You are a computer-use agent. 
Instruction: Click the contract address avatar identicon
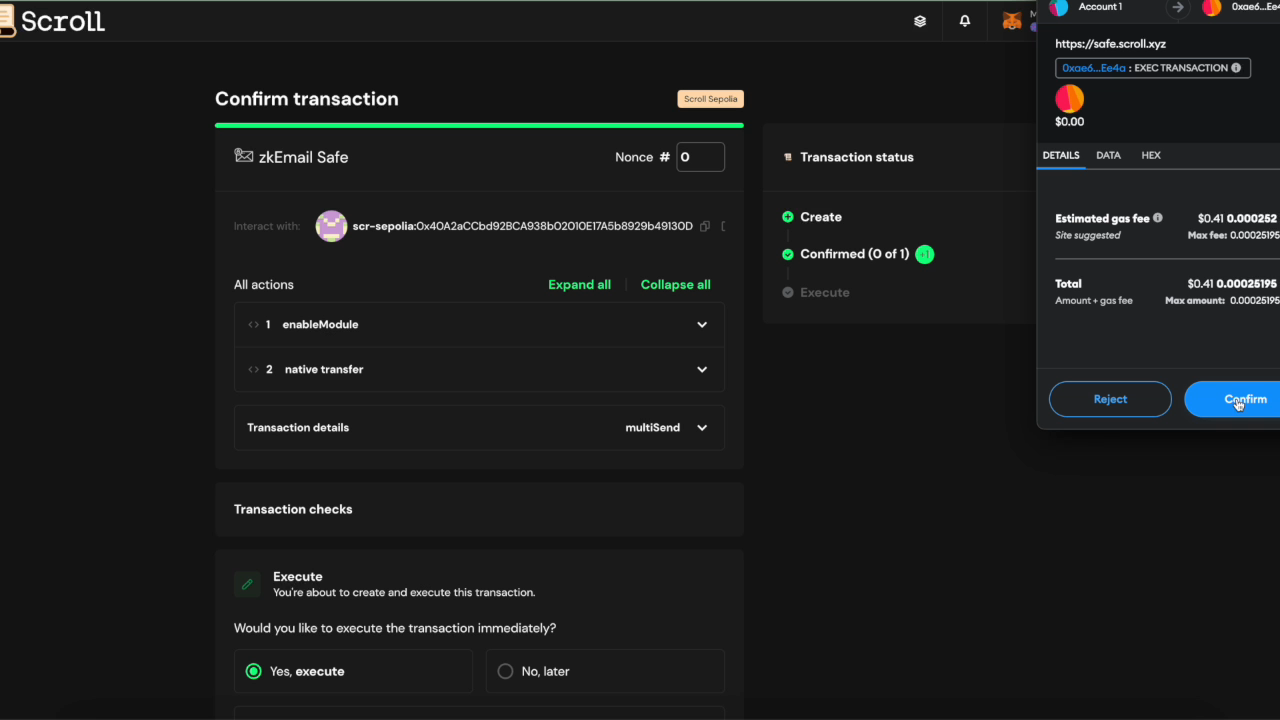[331, 226]
